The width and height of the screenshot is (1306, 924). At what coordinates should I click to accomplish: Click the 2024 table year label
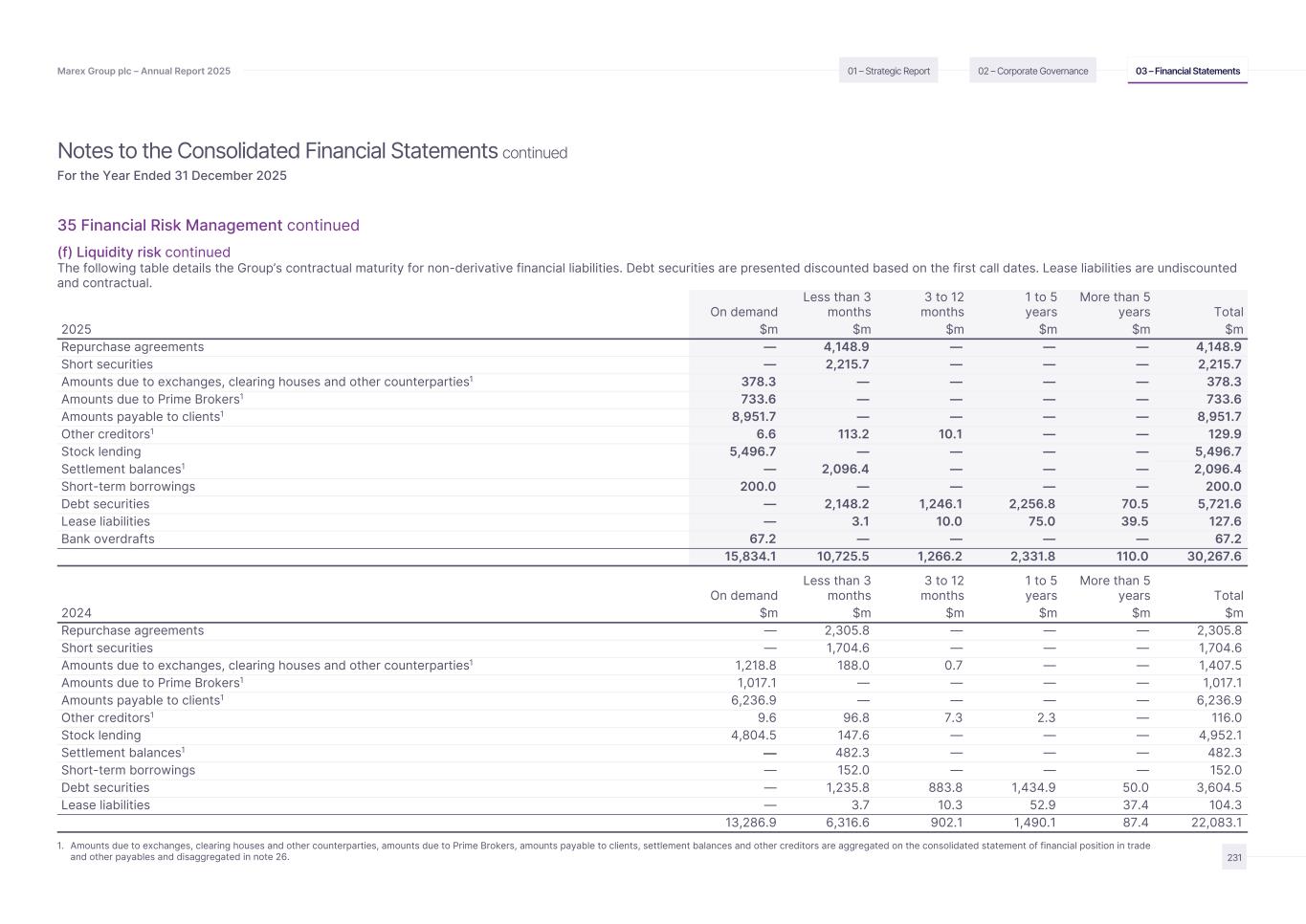(76, 613)
